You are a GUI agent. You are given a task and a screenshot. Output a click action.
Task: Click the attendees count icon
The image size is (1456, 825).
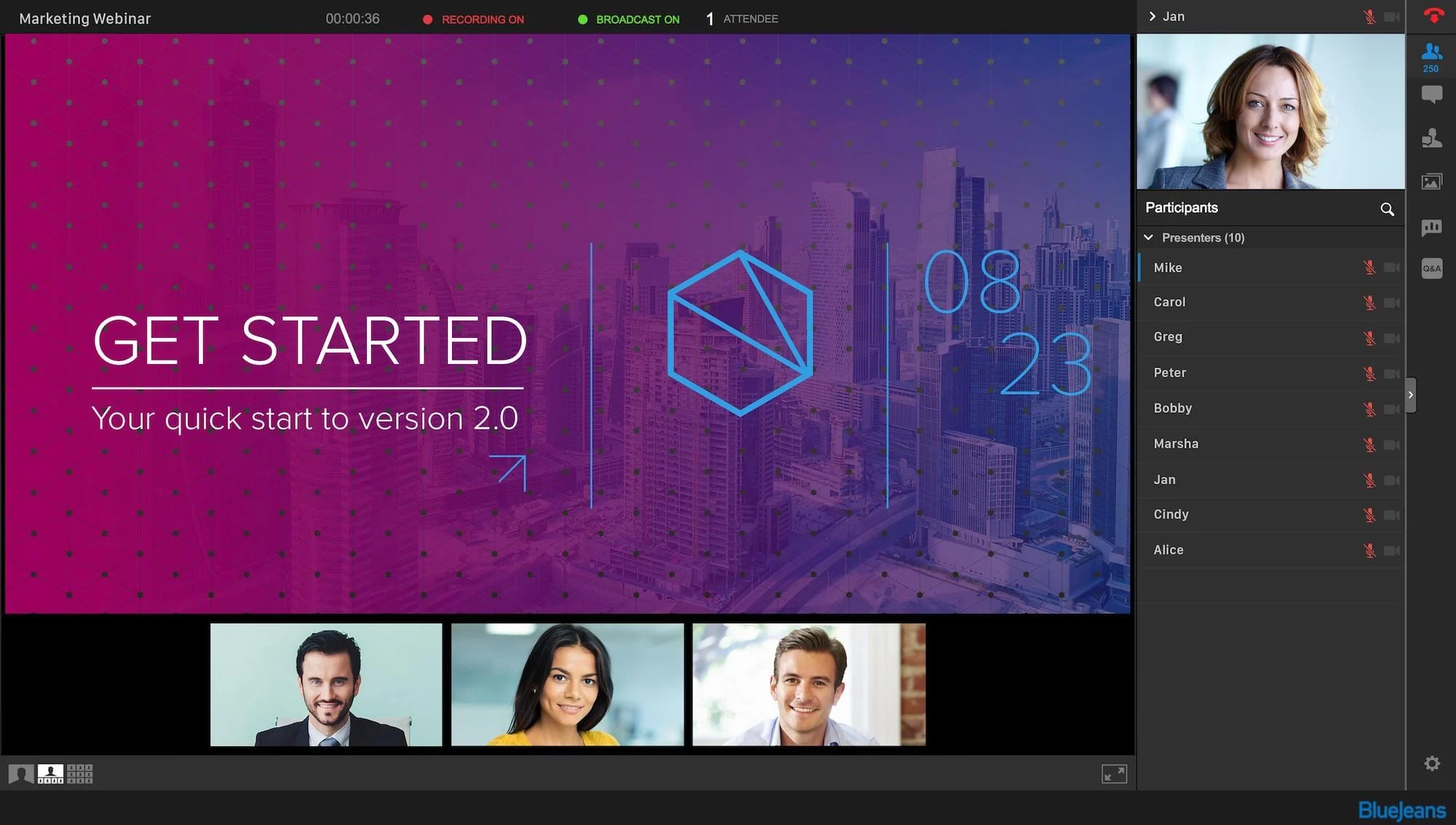[1432, 58]
